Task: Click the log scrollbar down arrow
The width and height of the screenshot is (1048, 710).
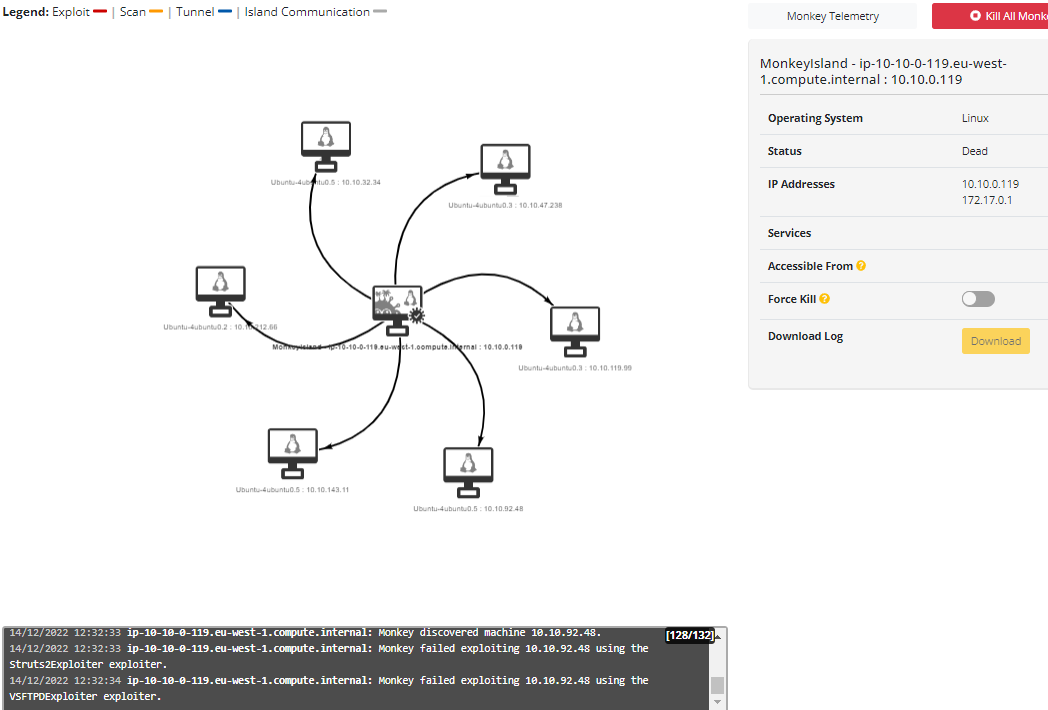Action: 717,702
